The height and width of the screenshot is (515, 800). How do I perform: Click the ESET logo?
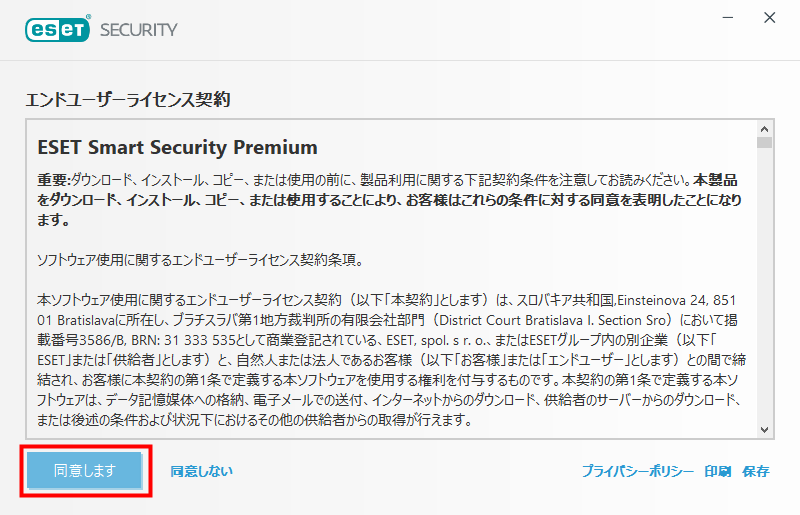58,29
